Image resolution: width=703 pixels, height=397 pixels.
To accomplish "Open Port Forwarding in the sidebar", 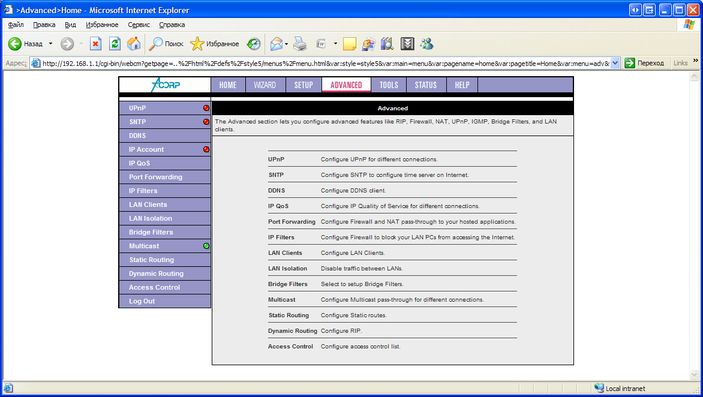I will (165, 177).
